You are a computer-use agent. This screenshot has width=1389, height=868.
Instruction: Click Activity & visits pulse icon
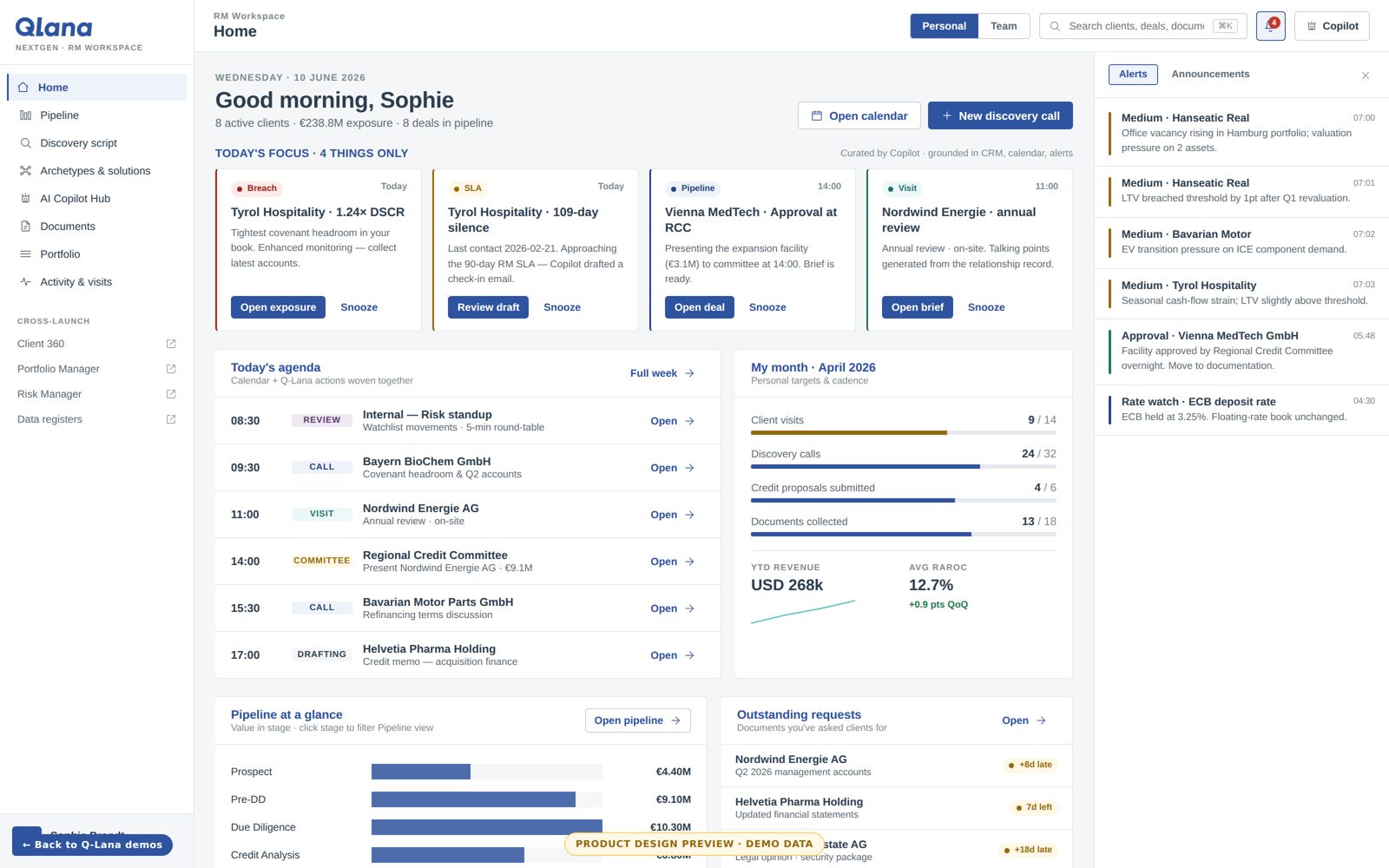click(25, 281)
